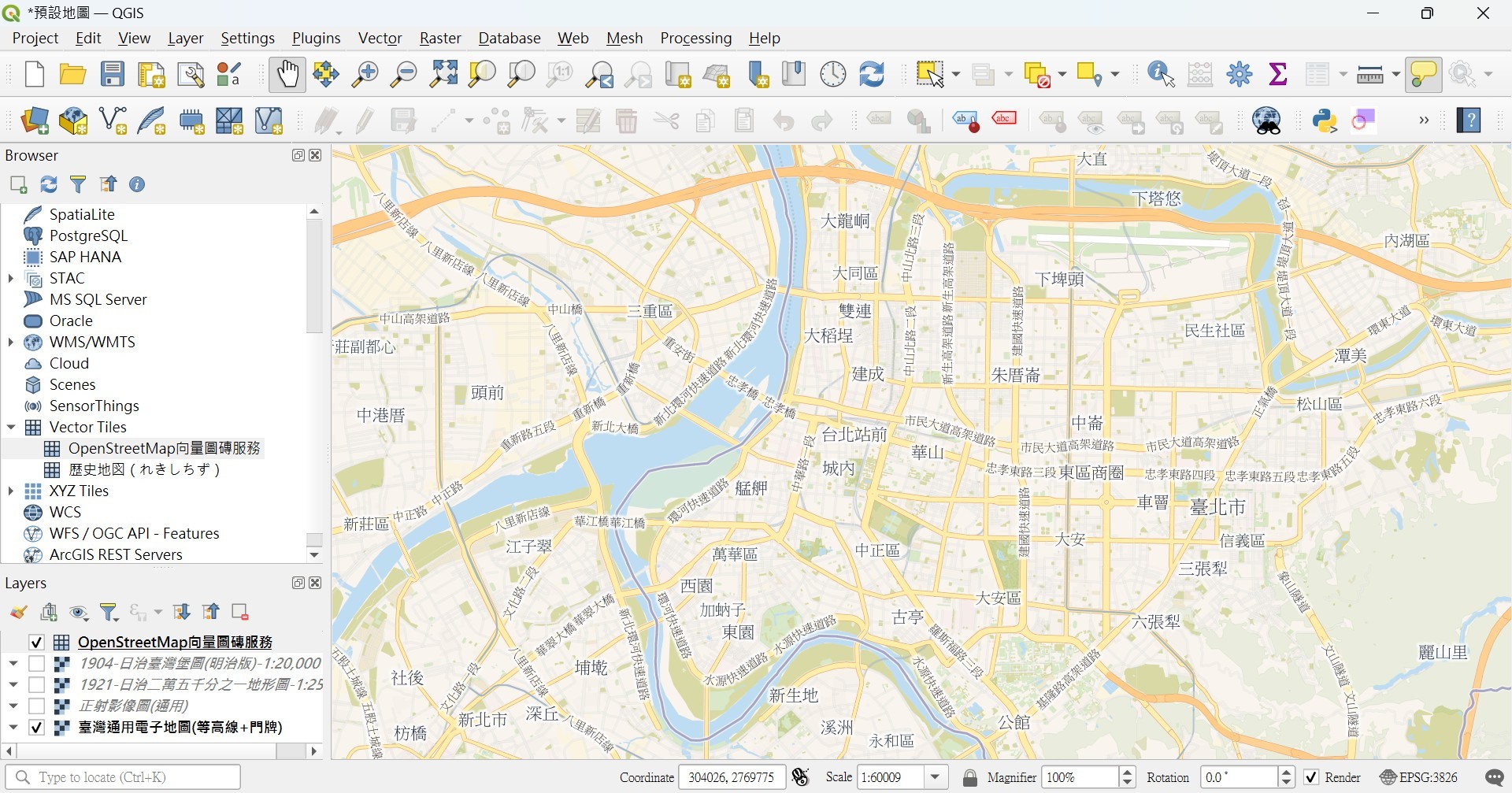Uncheck the 臺灣通用電子地圖 layer
This screenshot has height=793, width=1512.
point(36,727)
